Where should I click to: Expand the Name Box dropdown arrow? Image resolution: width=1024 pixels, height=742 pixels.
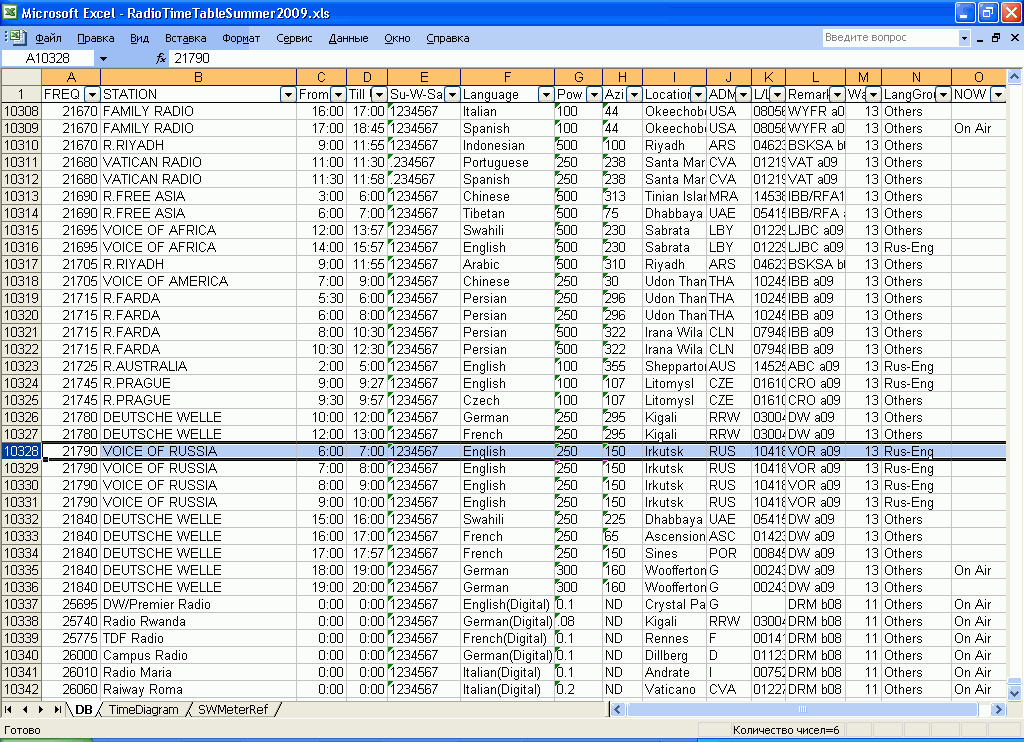click(103, 59)
